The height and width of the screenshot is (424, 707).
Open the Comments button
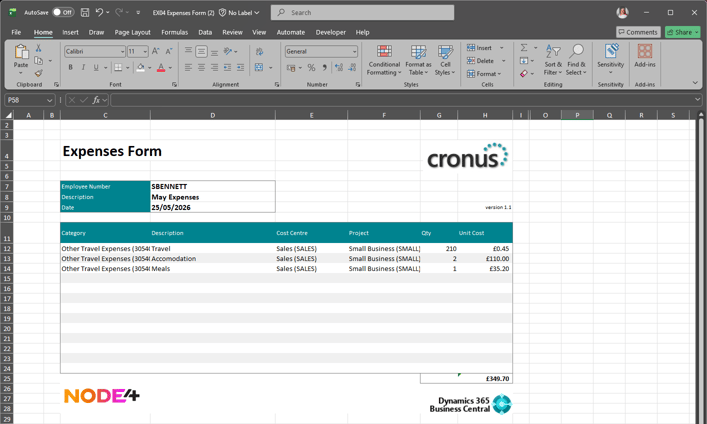coord(638,32)
